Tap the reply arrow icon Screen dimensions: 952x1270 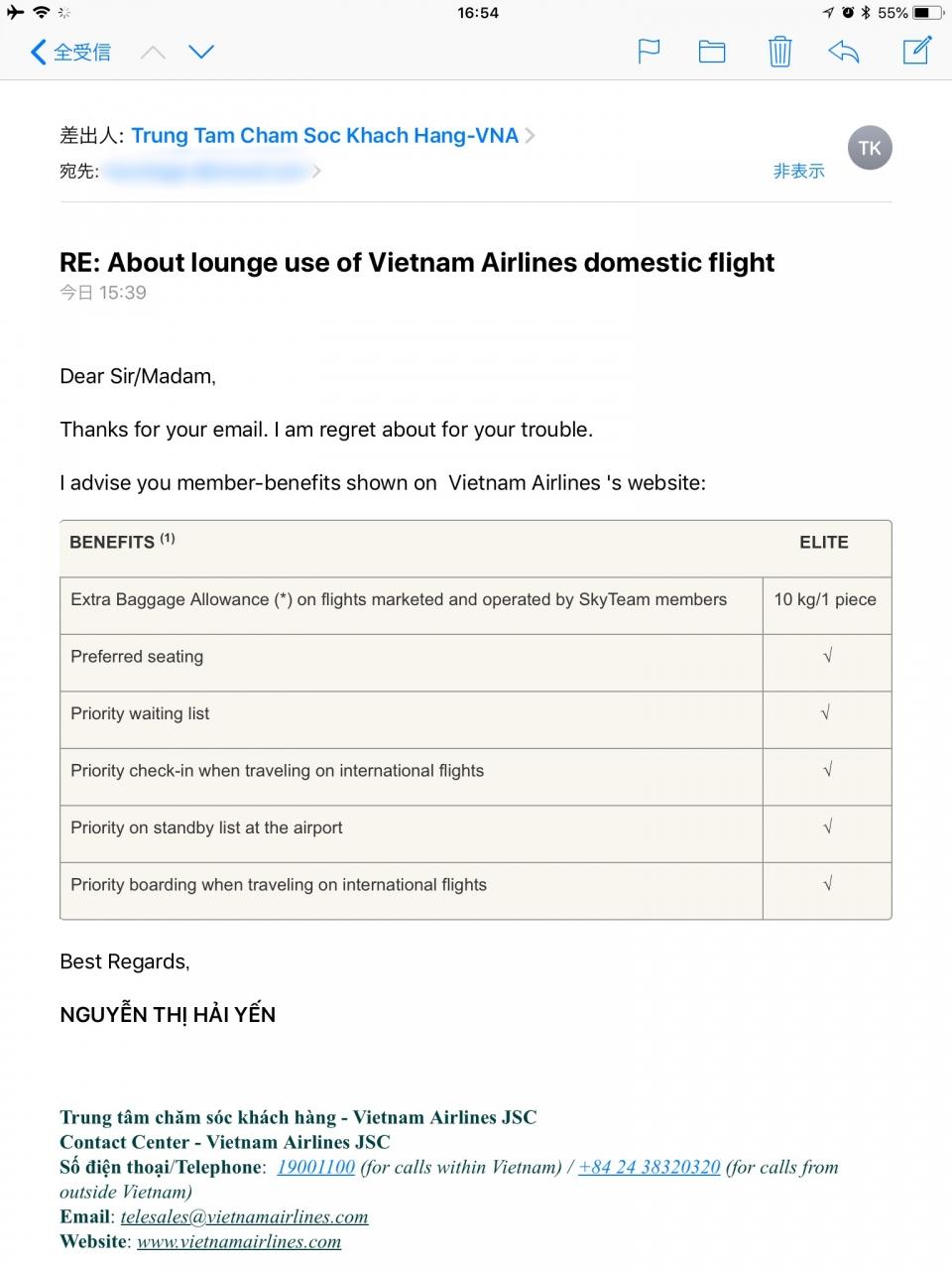(x=844, y=51)
